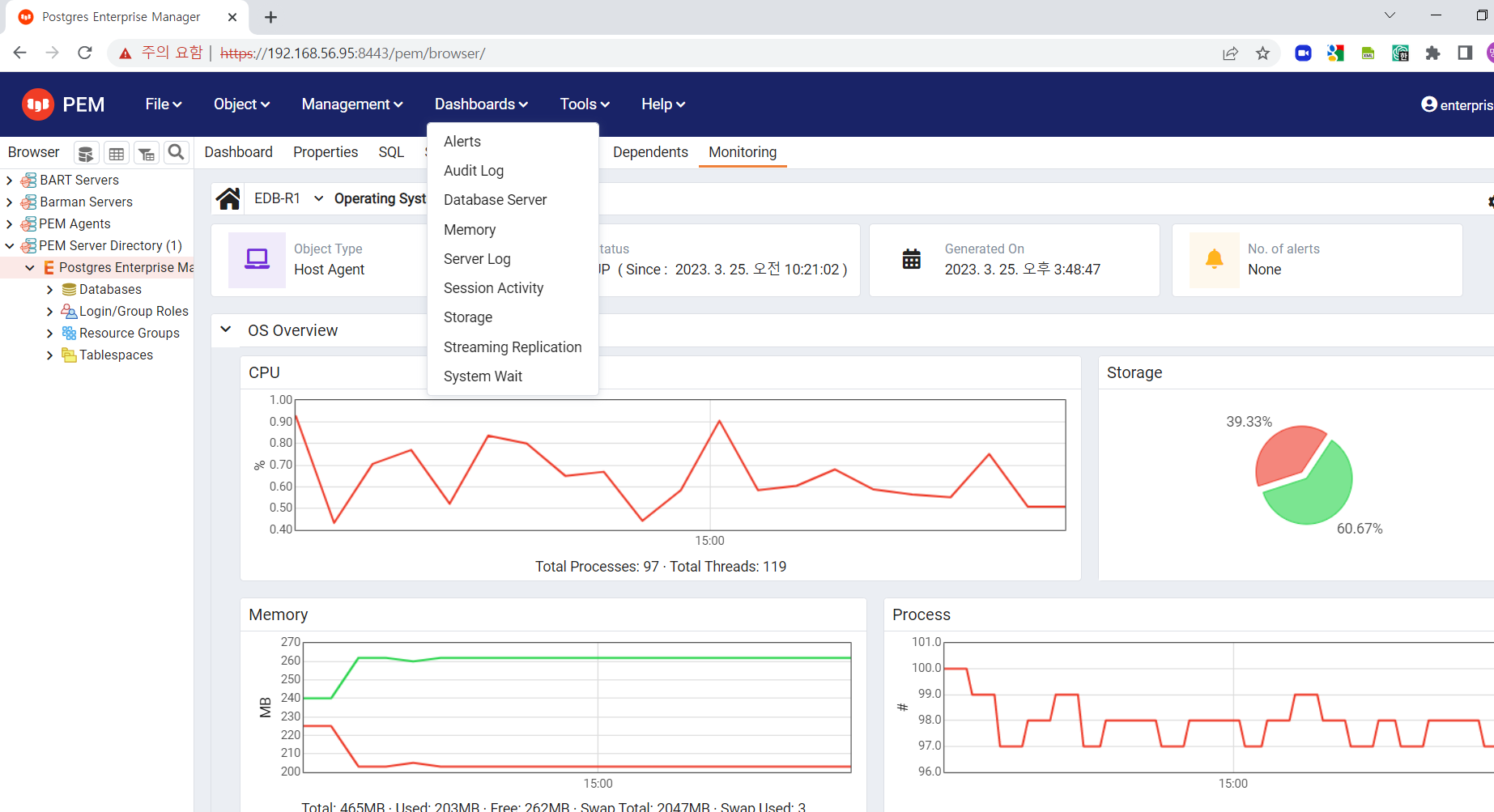Expand the Databases tree node
1494x812 pixels.
click(50, 289)
